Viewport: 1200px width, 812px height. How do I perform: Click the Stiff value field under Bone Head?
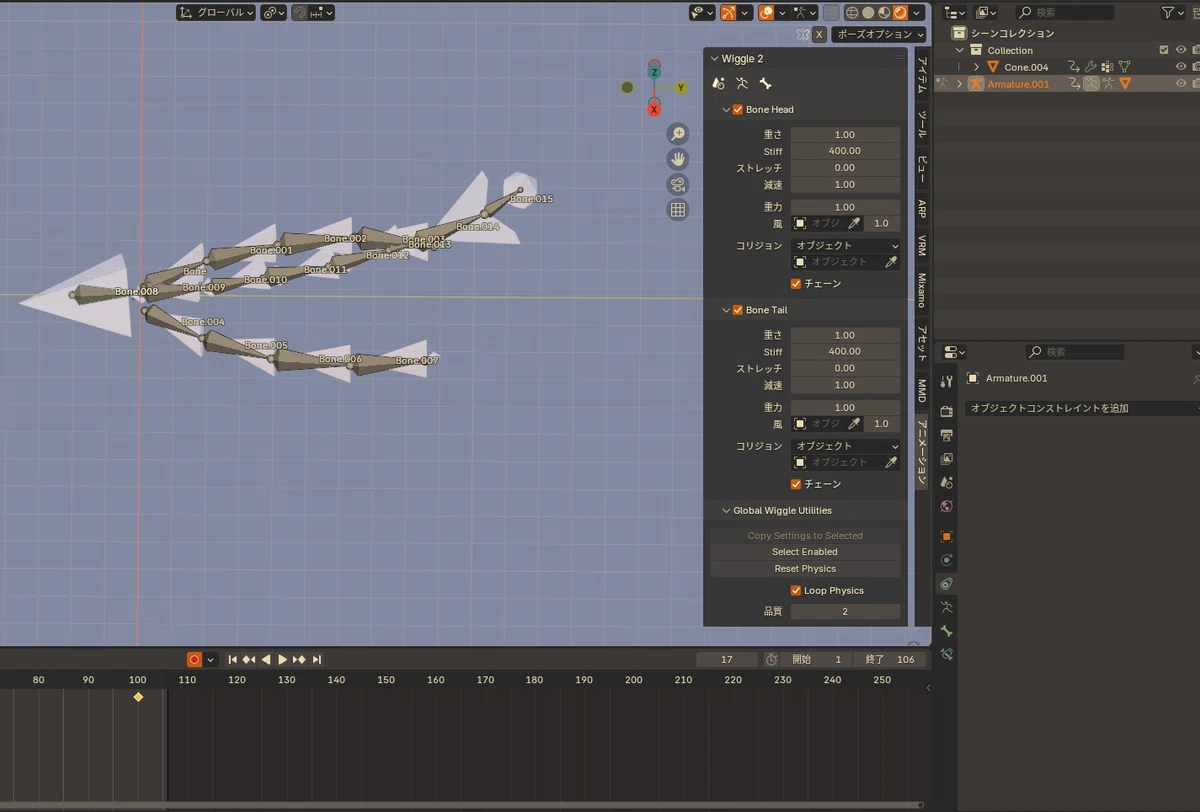(x=846, y=151)
